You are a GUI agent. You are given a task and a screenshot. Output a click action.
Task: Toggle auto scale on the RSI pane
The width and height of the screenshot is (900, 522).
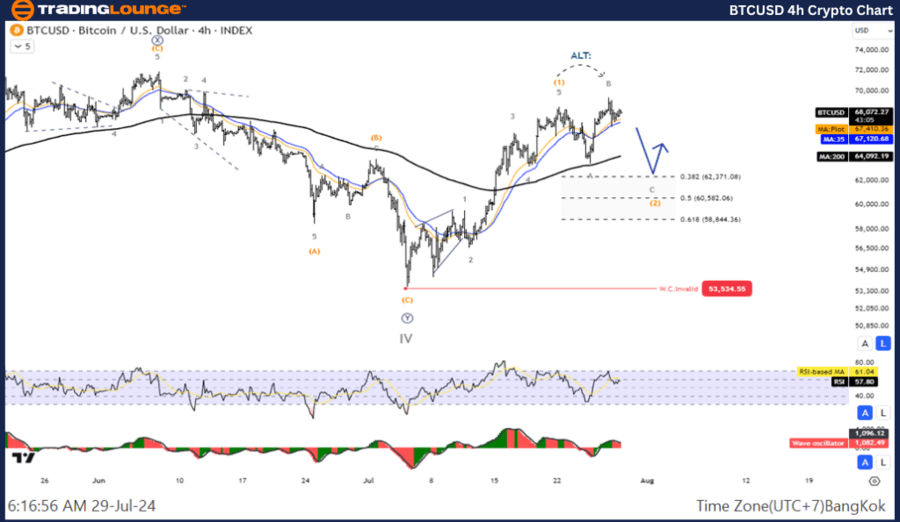pos(865,412)
